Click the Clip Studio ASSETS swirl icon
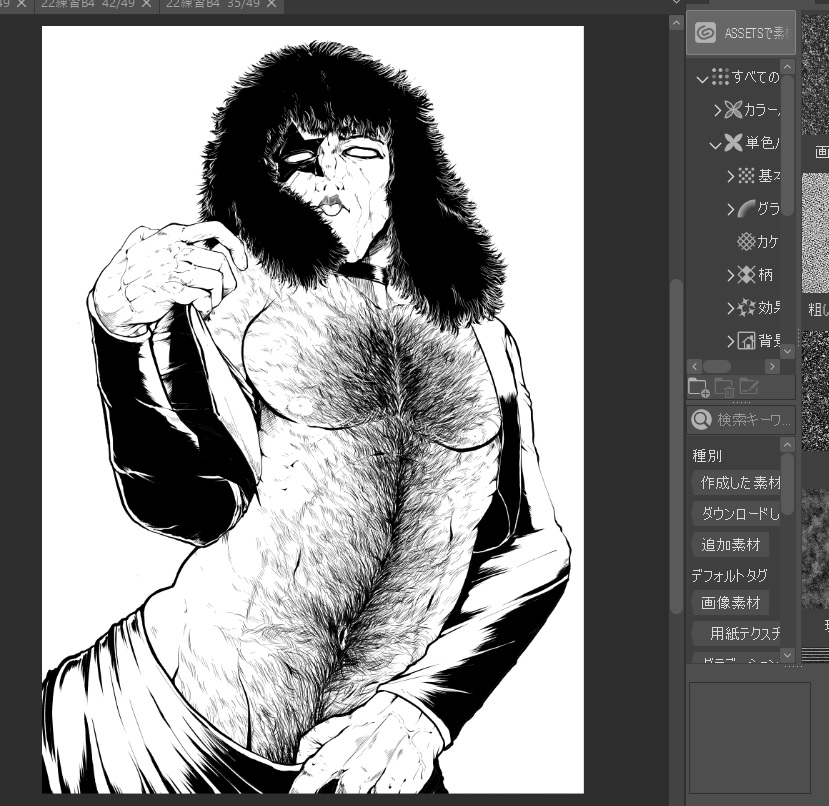This screenshot has height=806, width=829. click(x=705, y=33)
